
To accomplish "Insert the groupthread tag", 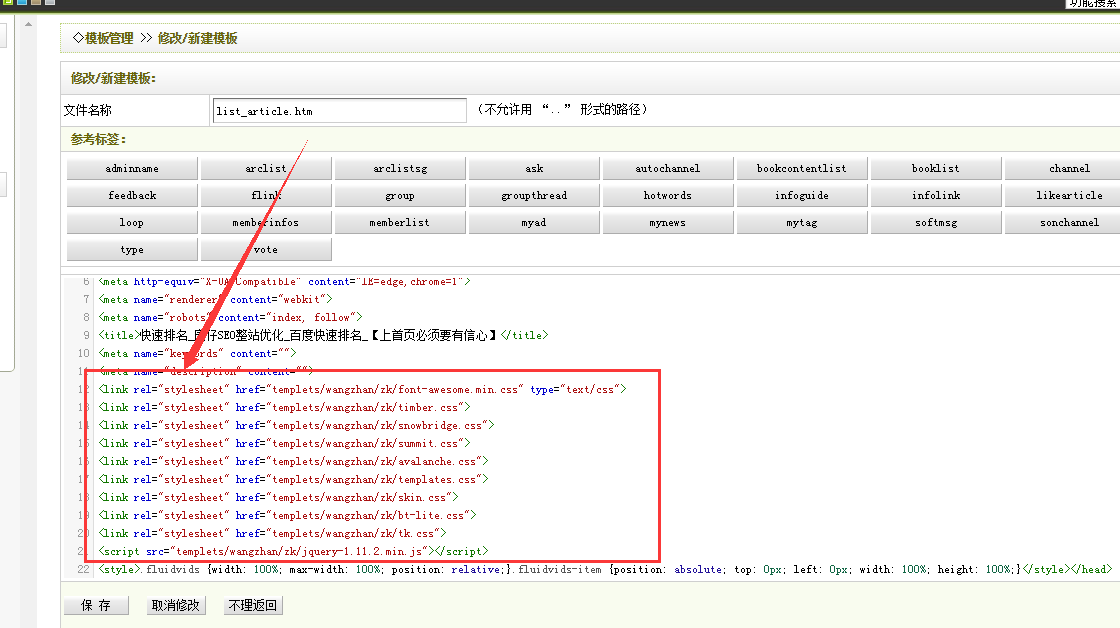I will (534, 196).
